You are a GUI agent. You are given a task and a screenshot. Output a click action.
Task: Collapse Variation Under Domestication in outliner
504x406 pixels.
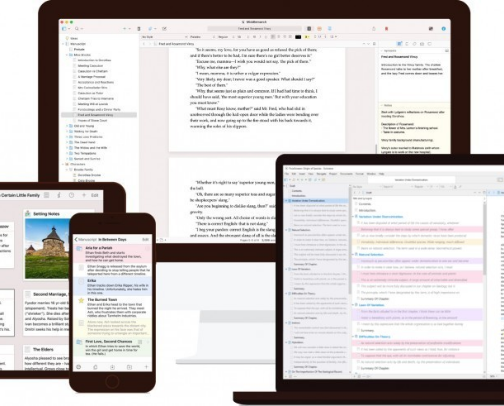(x=353, y=217)
